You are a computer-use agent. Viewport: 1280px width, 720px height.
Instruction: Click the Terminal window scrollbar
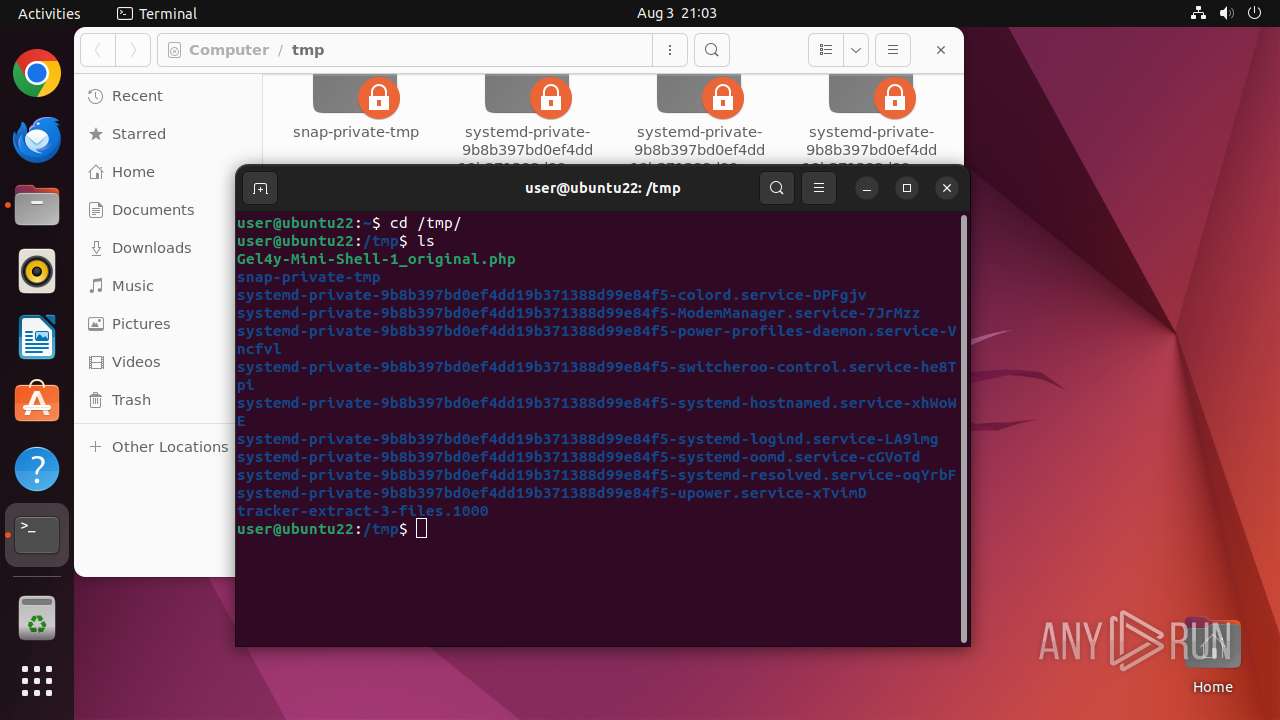click(x=963, y=428)
